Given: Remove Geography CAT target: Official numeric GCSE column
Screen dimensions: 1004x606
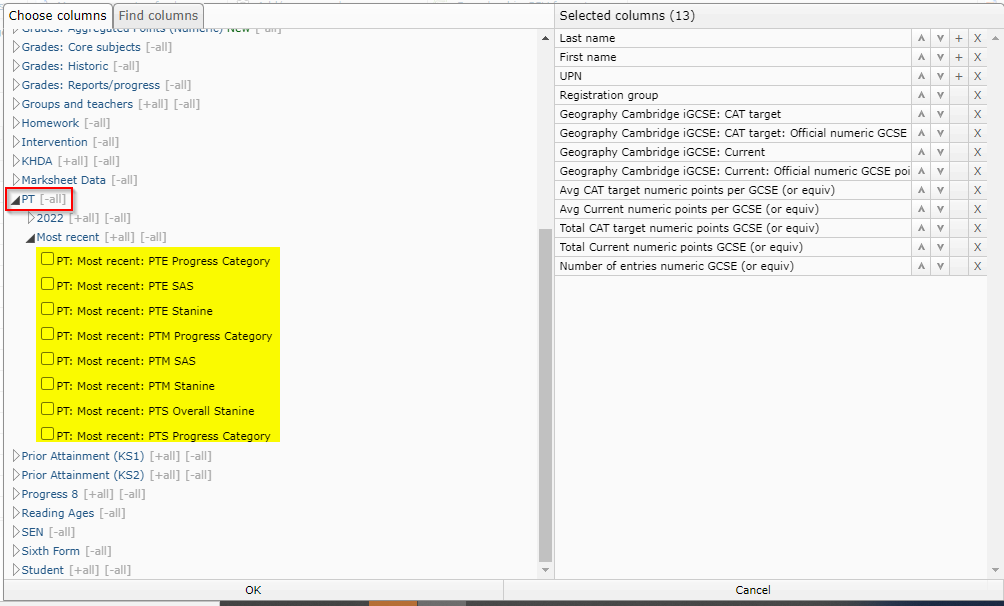Looking at the screenshot, I should pyautogui.click(x=977, y=133).
